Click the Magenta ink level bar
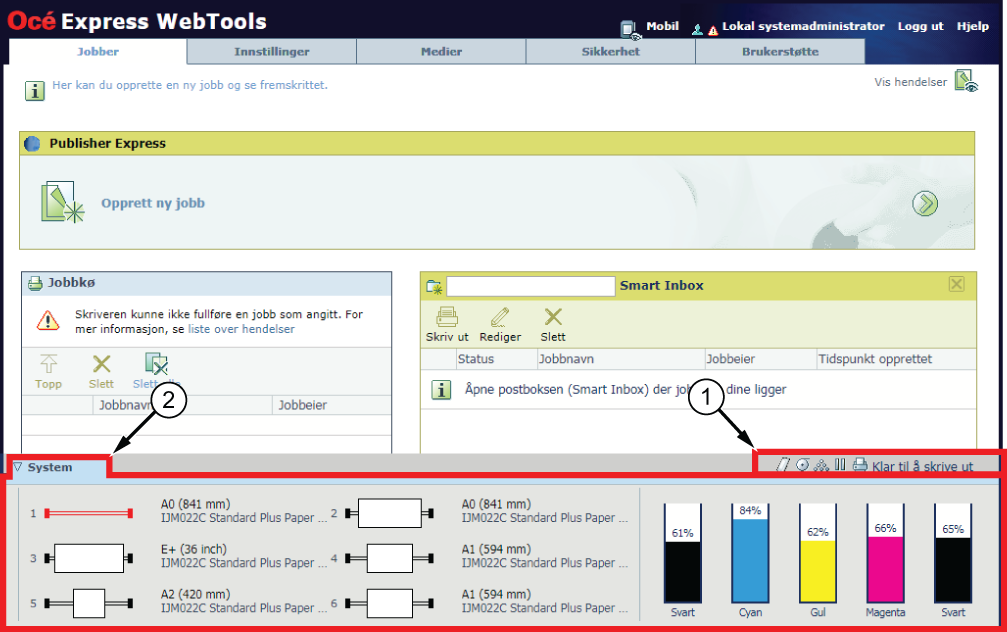 [885, 553]
